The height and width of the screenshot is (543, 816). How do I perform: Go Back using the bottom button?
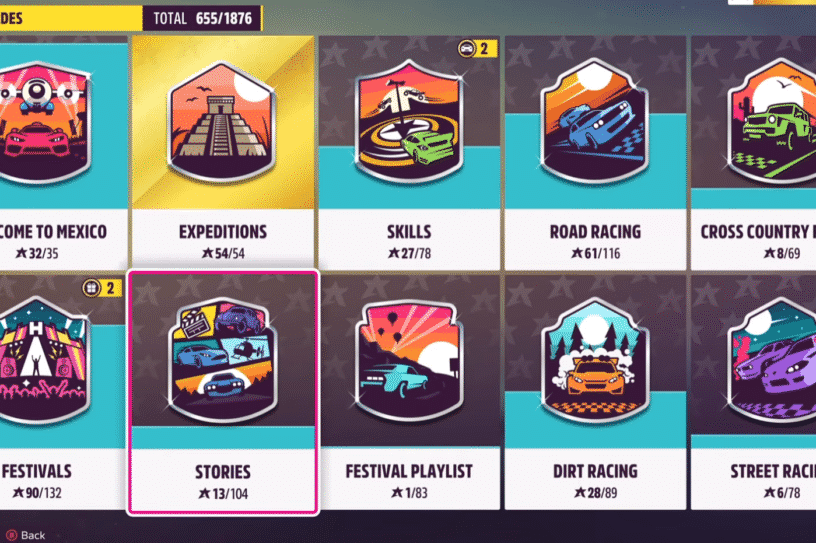click(x=26, y=535)
